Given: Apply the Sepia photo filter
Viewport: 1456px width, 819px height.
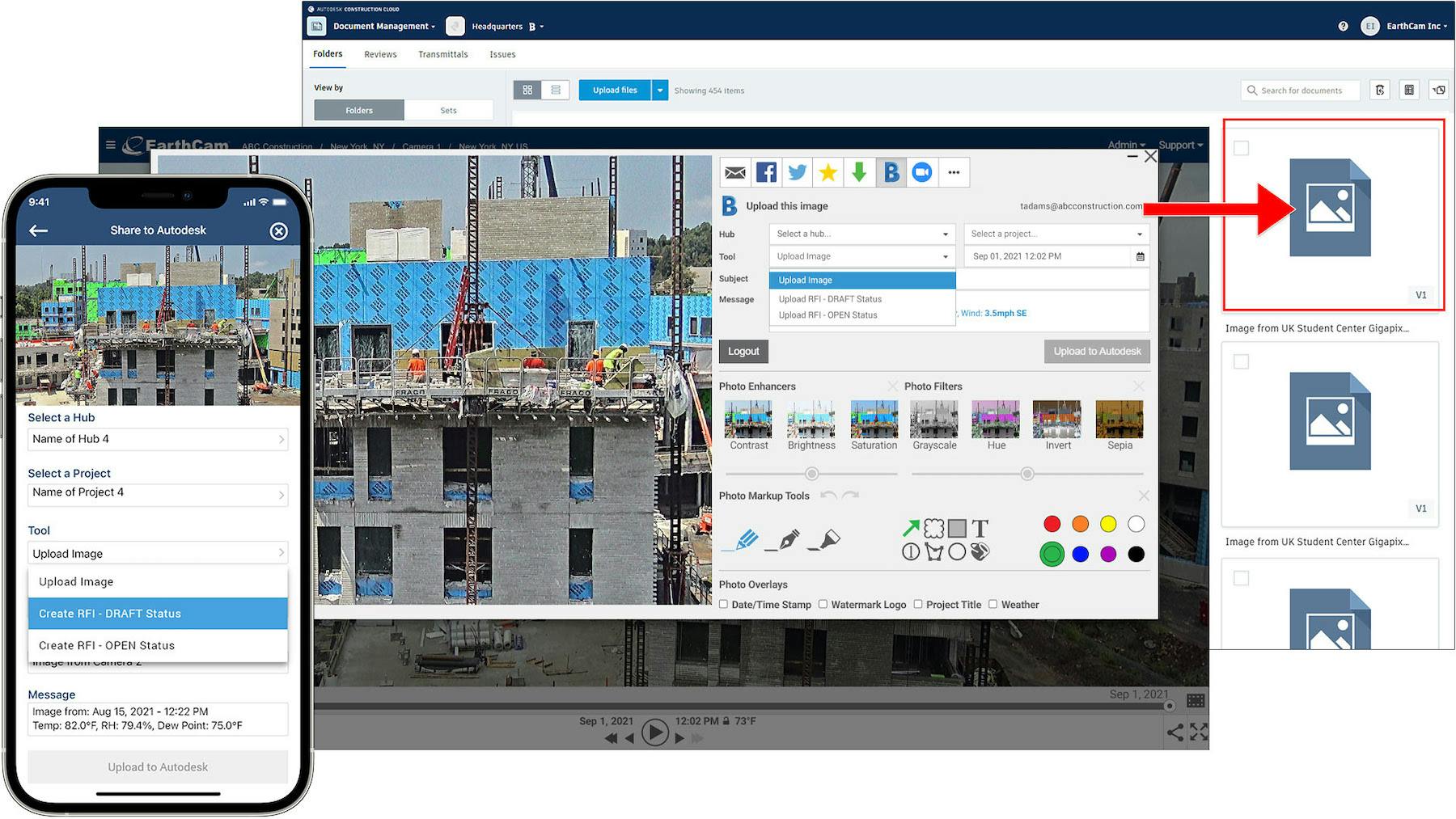Looking at the screenshot, I should coord(1119,420).
